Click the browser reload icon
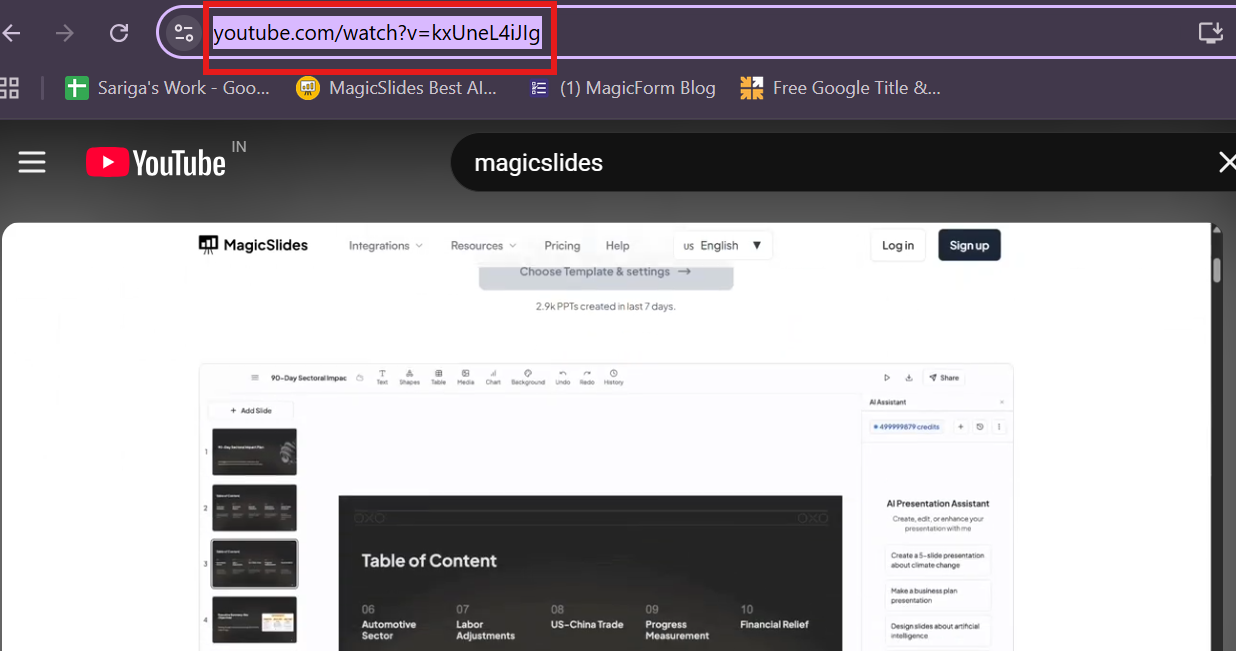Screen dimensions: 1236x651 pyautogui.click(x=119, y=33)
